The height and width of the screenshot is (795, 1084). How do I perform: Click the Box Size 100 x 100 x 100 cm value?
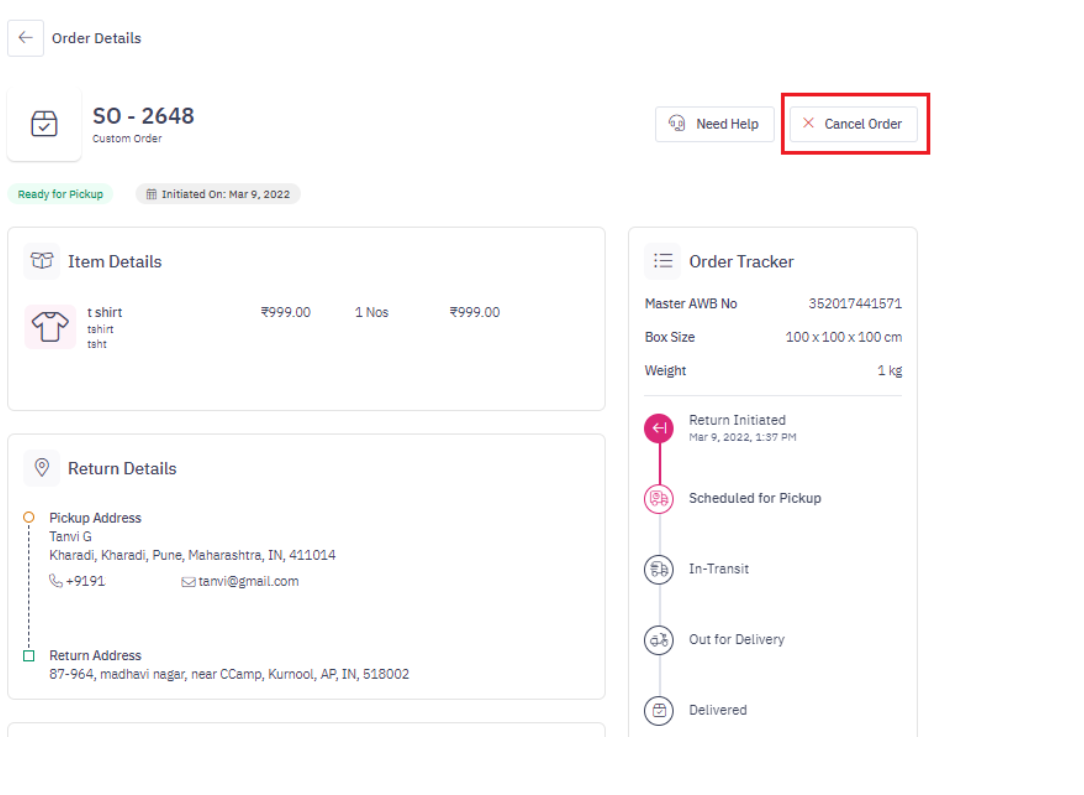coord(843,337)
